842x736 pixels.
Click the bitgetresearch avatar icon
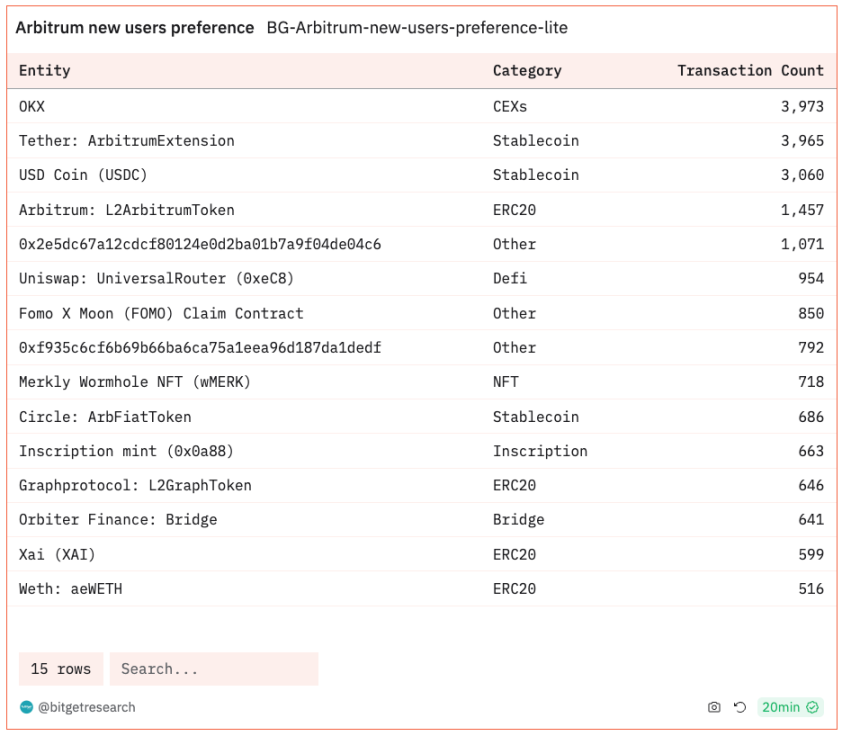click(26, 708)
